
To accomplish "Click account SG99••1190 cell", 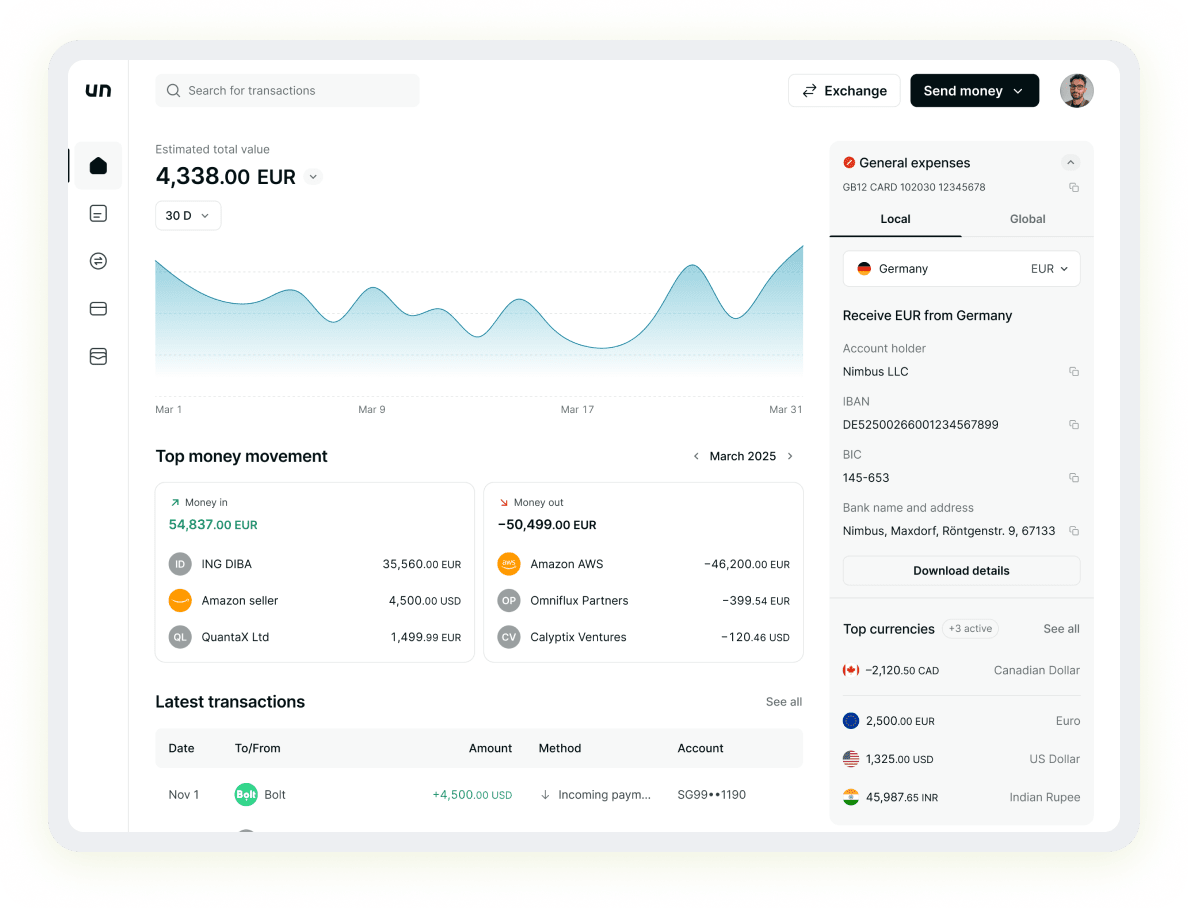I will [711, 795].
